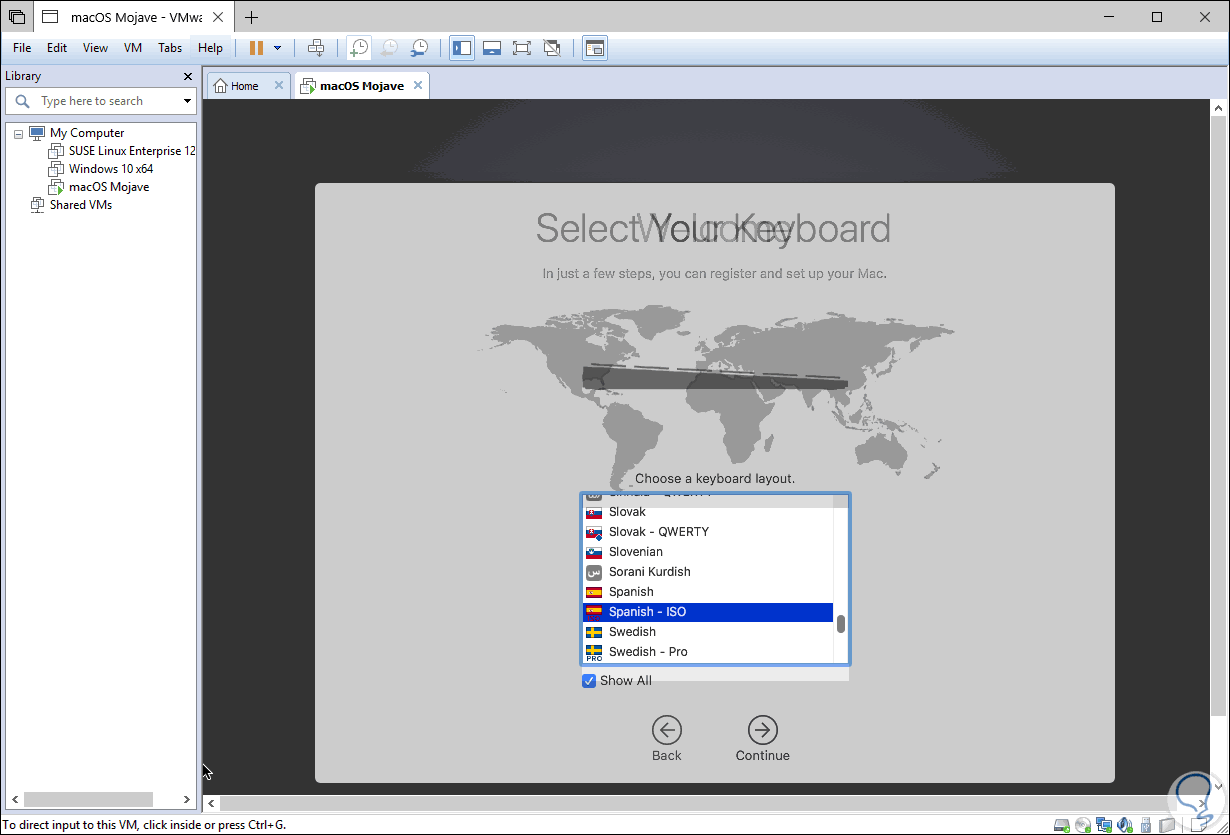This screenshot has height=835, width=1230.
Task: Open the library search dropdown arrow
Action: pyautogui.click(x=187, y=101)
